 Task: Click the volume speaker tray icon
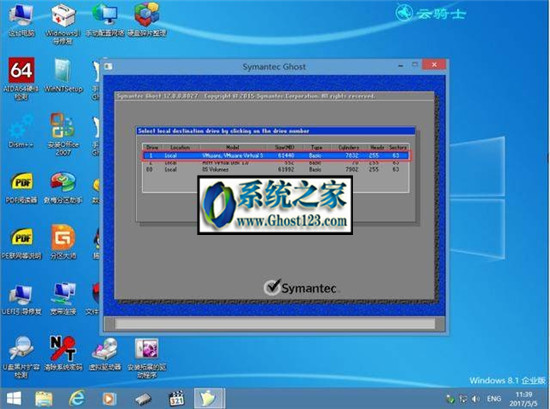476,399
